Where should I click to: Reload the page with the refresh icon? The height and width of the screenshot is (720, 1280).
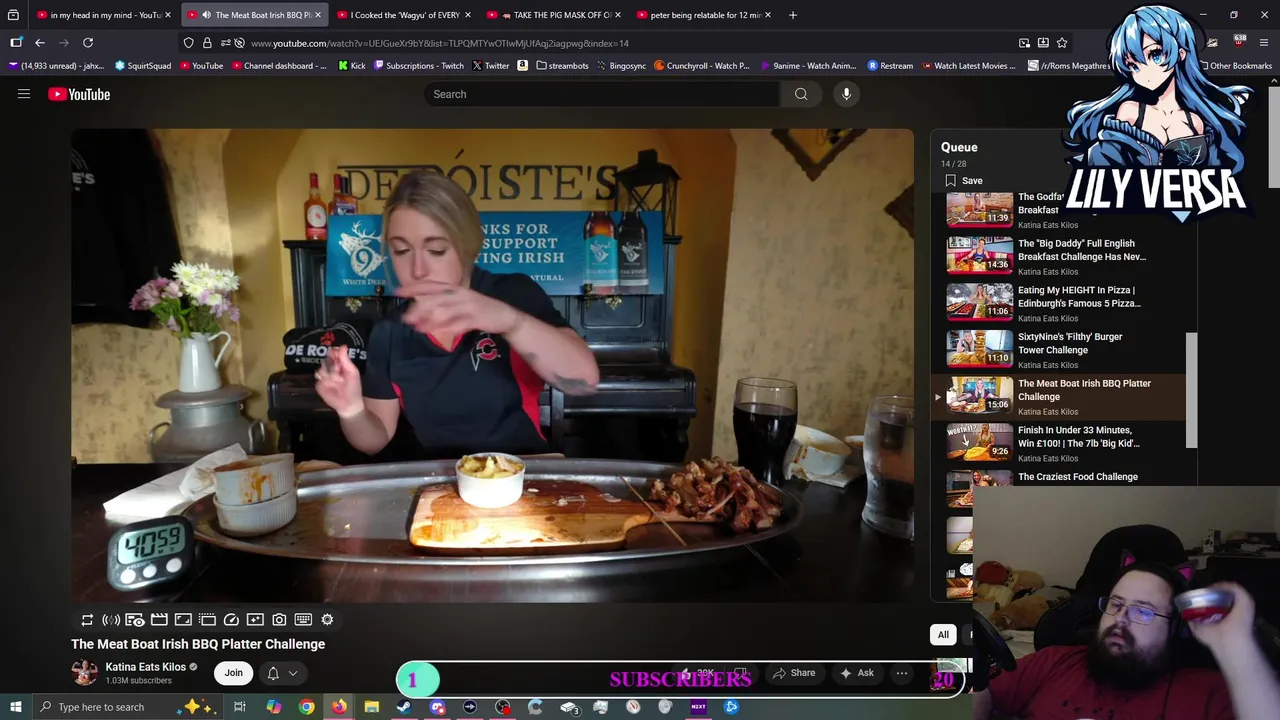[88, 43]
